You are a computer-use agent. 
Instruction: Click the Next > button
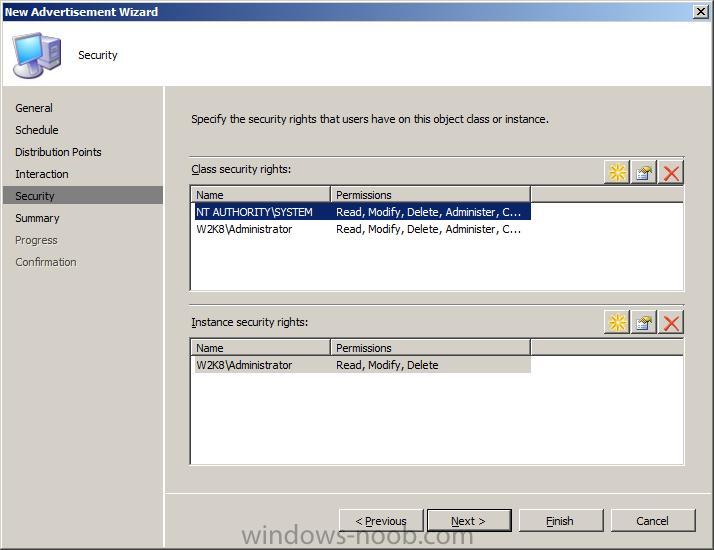tap(469, 520)
